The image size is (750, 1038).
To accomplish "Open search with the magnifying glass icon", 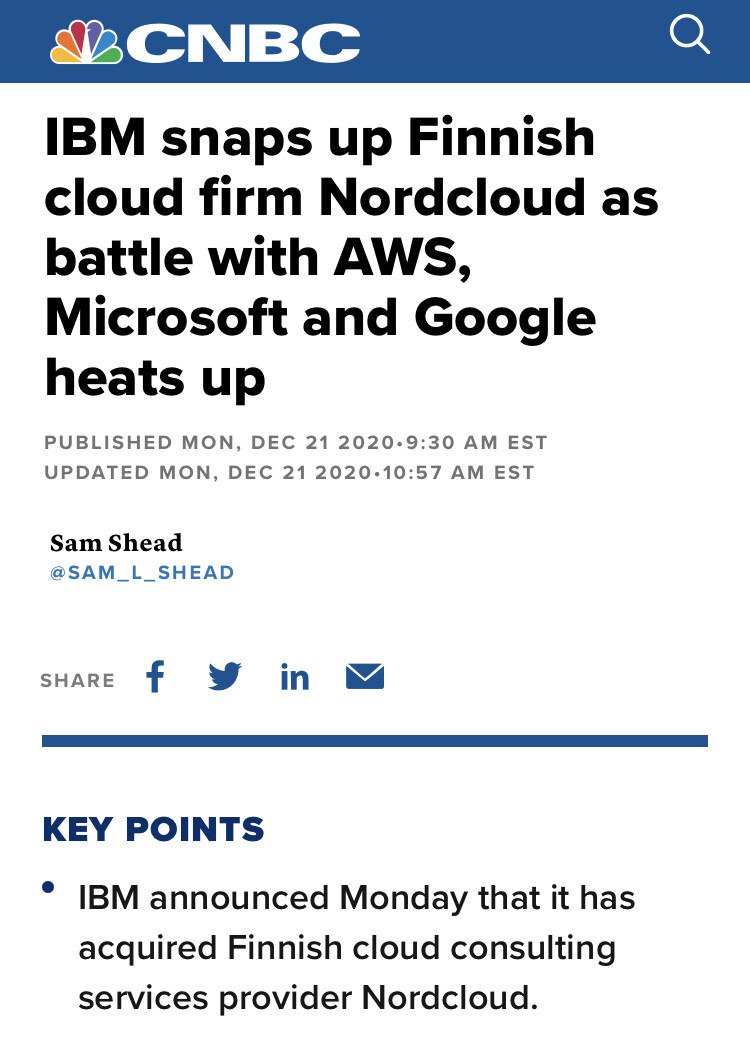I will (x=689, y=37).
